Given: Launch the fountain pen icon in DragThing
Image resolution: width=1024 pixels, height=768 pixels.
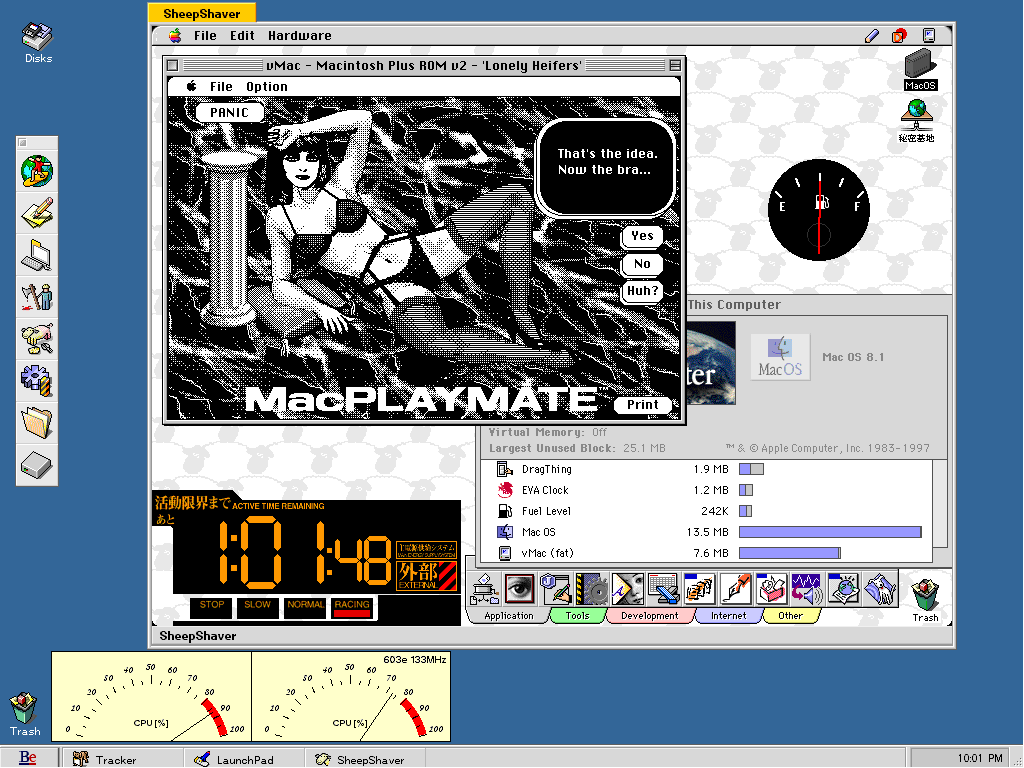Looking at the screenshot, I should tap(735, 589).
